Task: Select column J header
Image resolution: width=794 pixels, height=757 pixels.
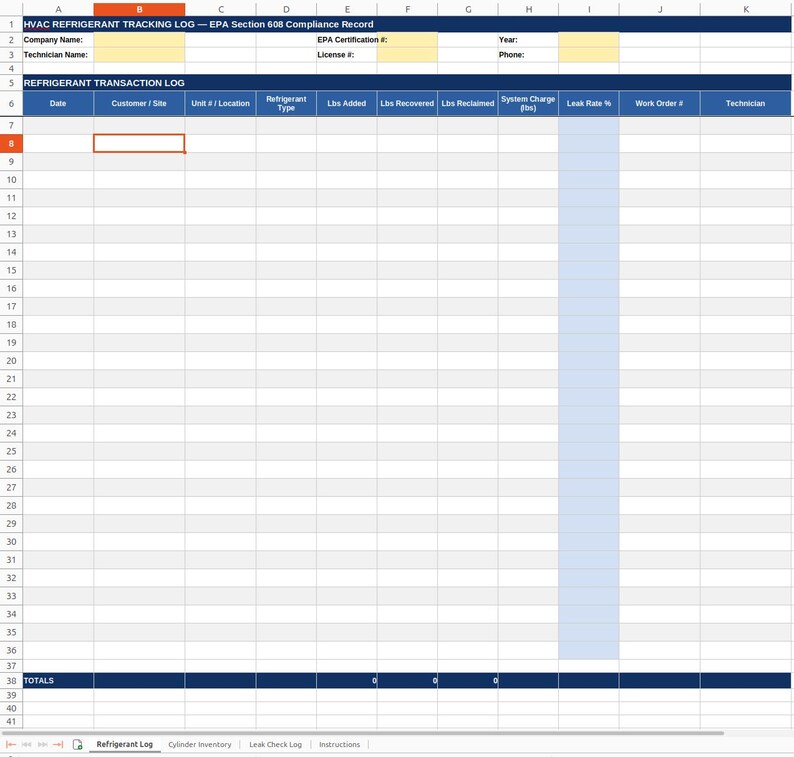Action: pyautogui.click(x=659, y=9)
